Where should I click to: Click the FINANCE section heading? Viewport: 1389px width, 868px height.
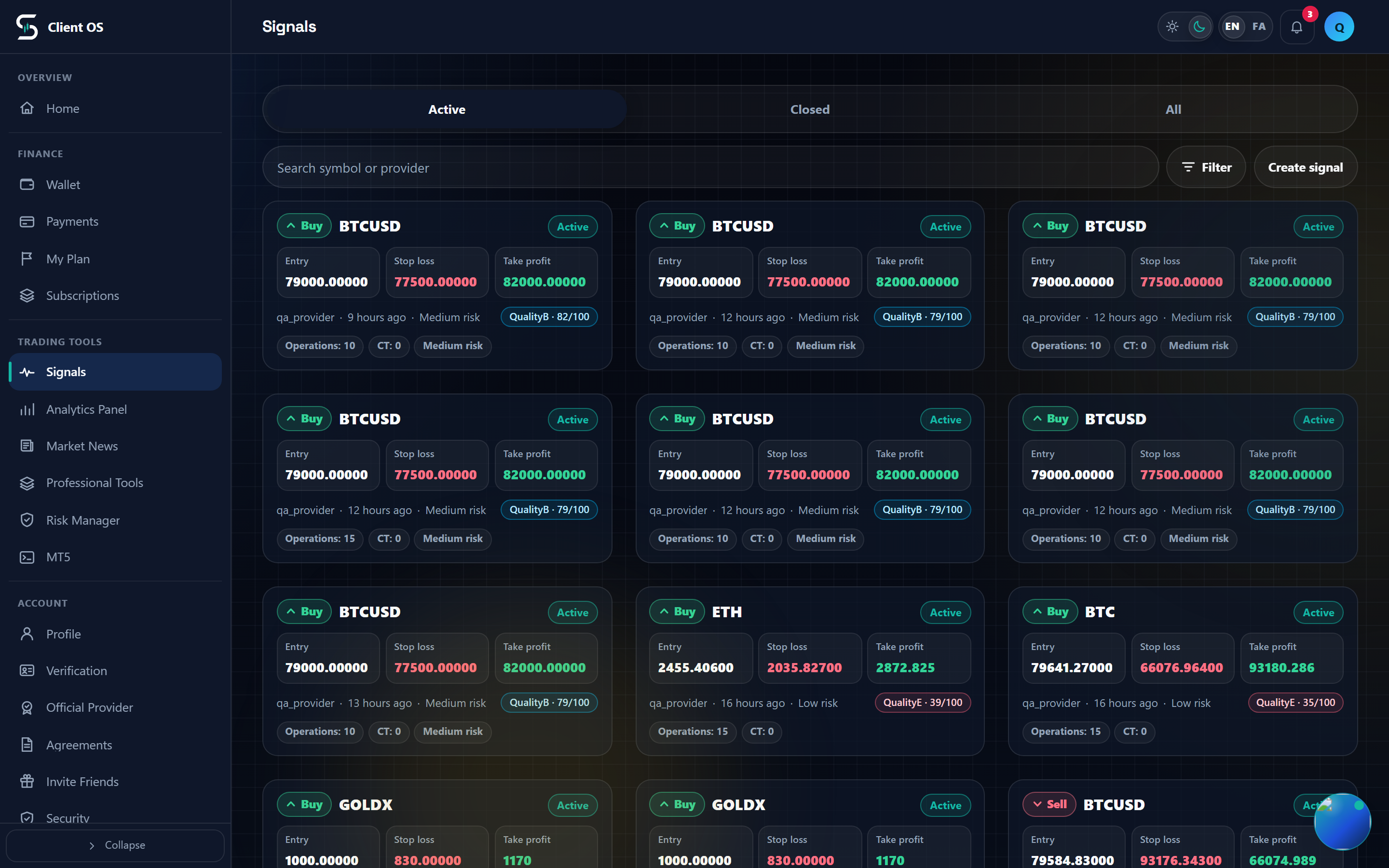point(40,154)
